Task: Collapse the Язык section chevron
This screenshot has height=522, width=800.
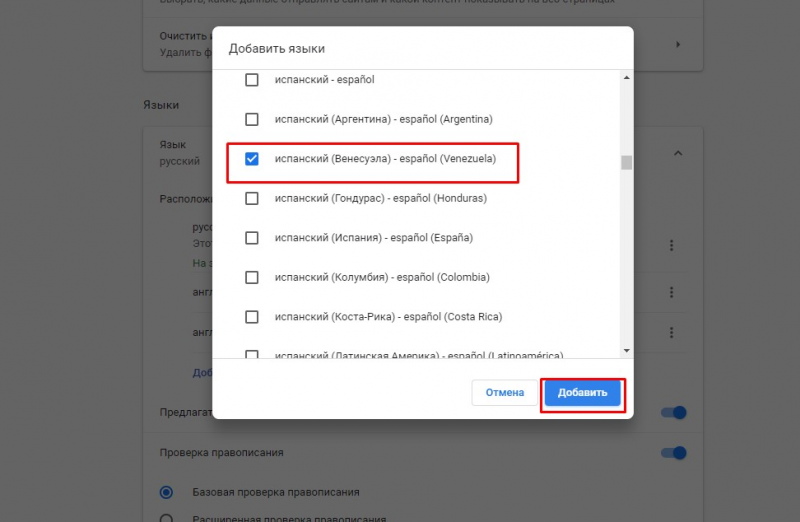Action: pos(677,153)
